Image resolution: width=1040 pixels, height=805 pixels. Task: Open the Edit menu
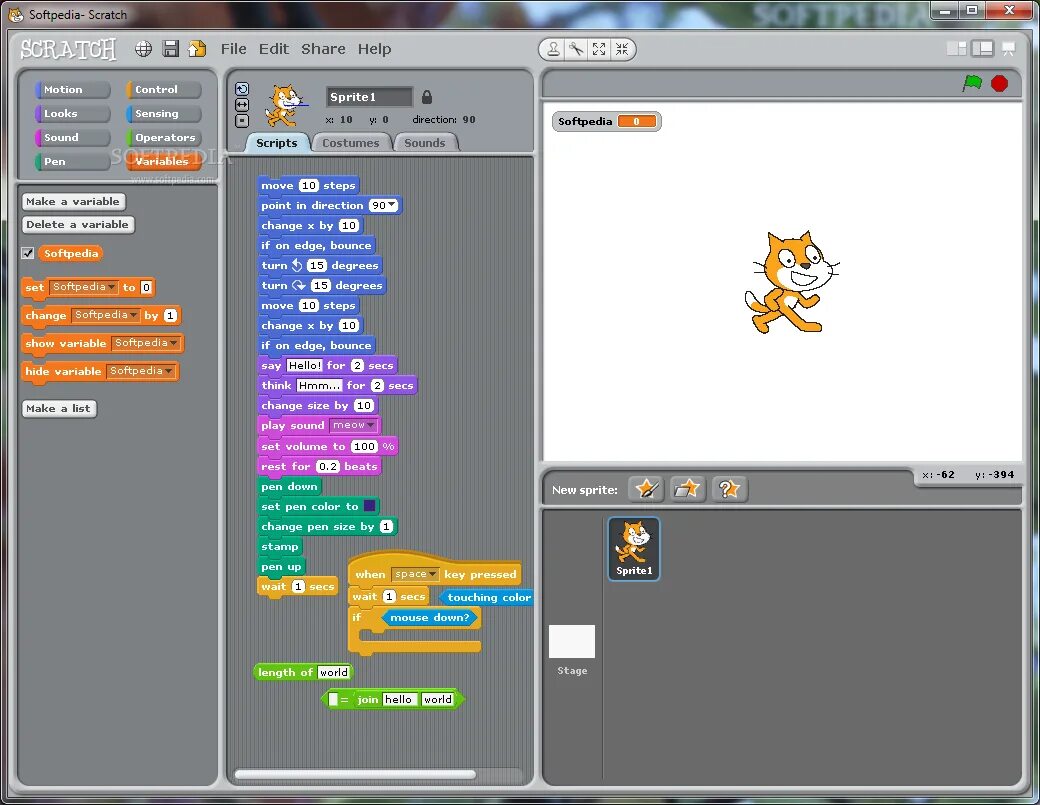coord(274,49)
